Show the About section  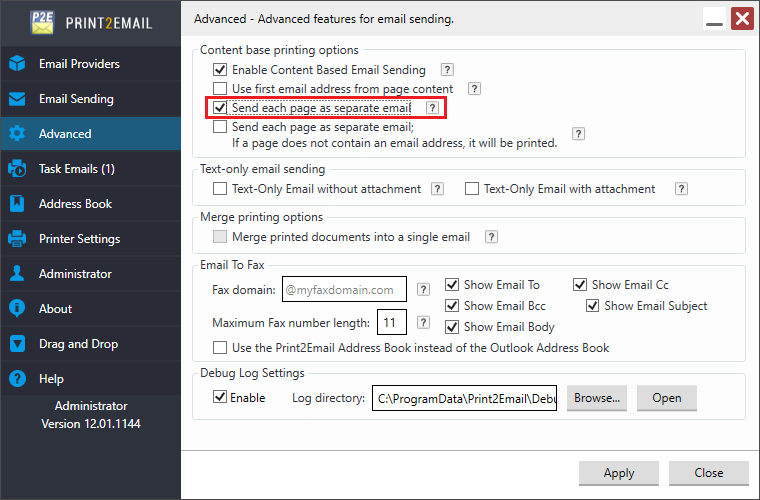91,308
